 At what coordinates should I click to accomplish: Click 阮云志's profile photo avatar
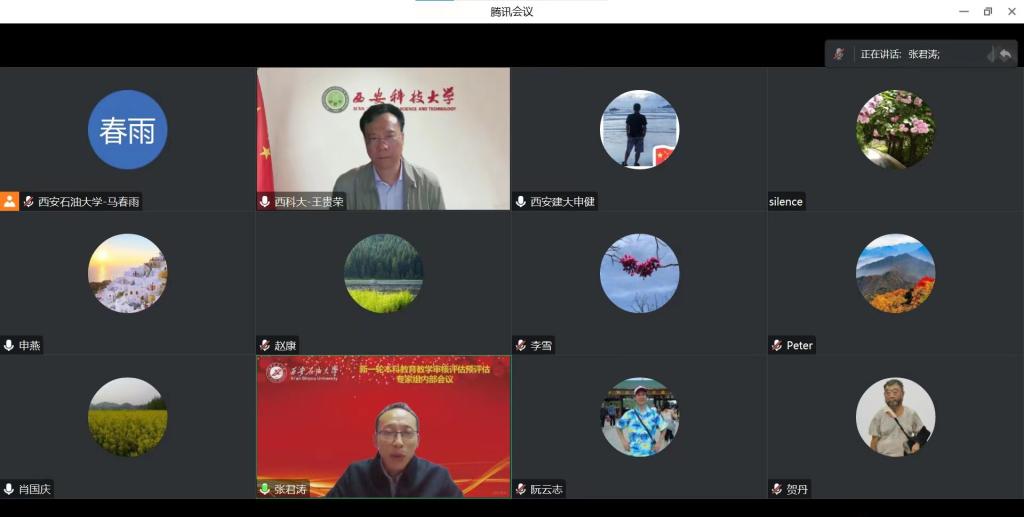point(639,417)
